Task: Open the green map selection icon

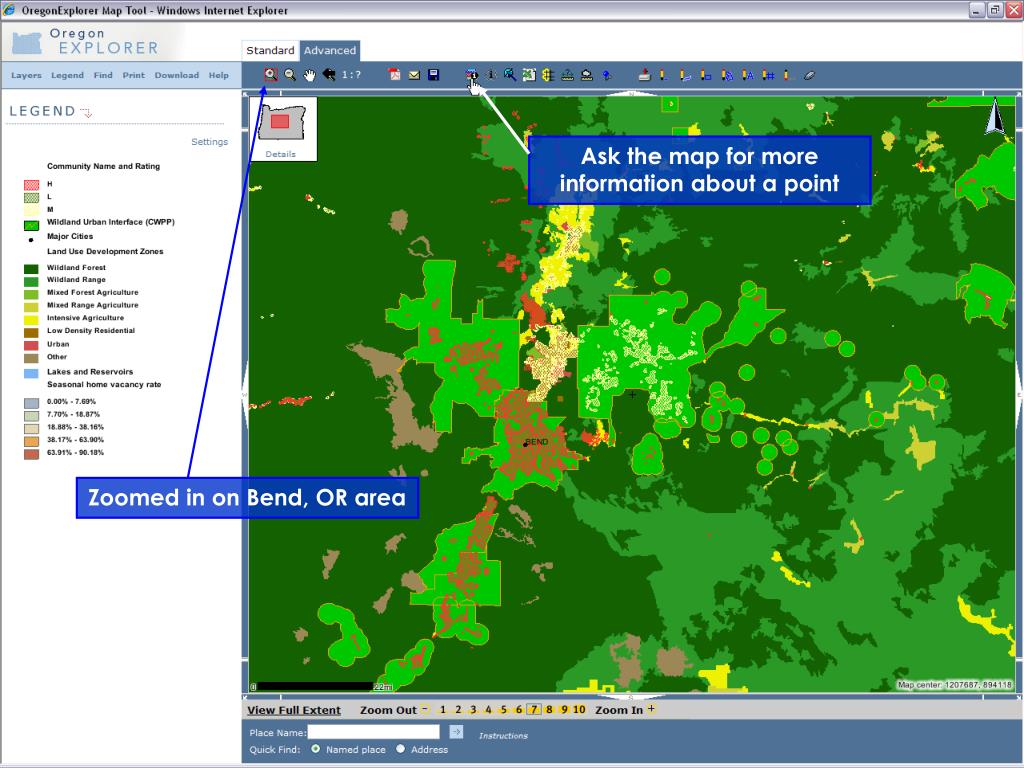Action: point(529,75)
